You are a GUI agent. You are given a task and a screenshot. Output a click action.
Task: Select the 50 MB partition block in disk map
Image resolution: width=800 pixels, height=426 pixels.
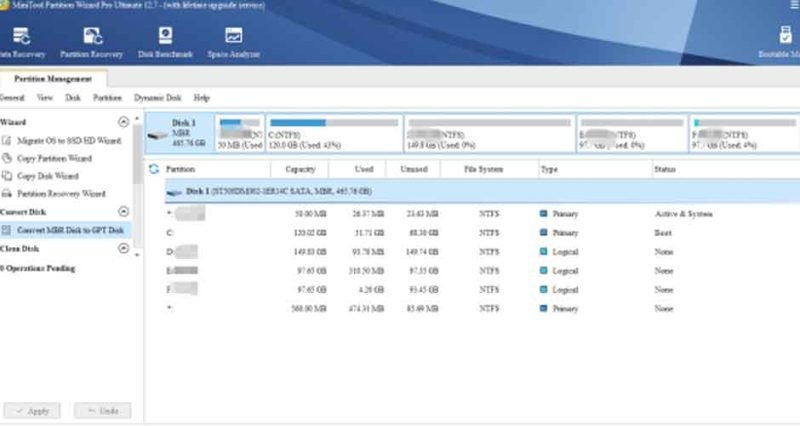(x=239, y=133)
